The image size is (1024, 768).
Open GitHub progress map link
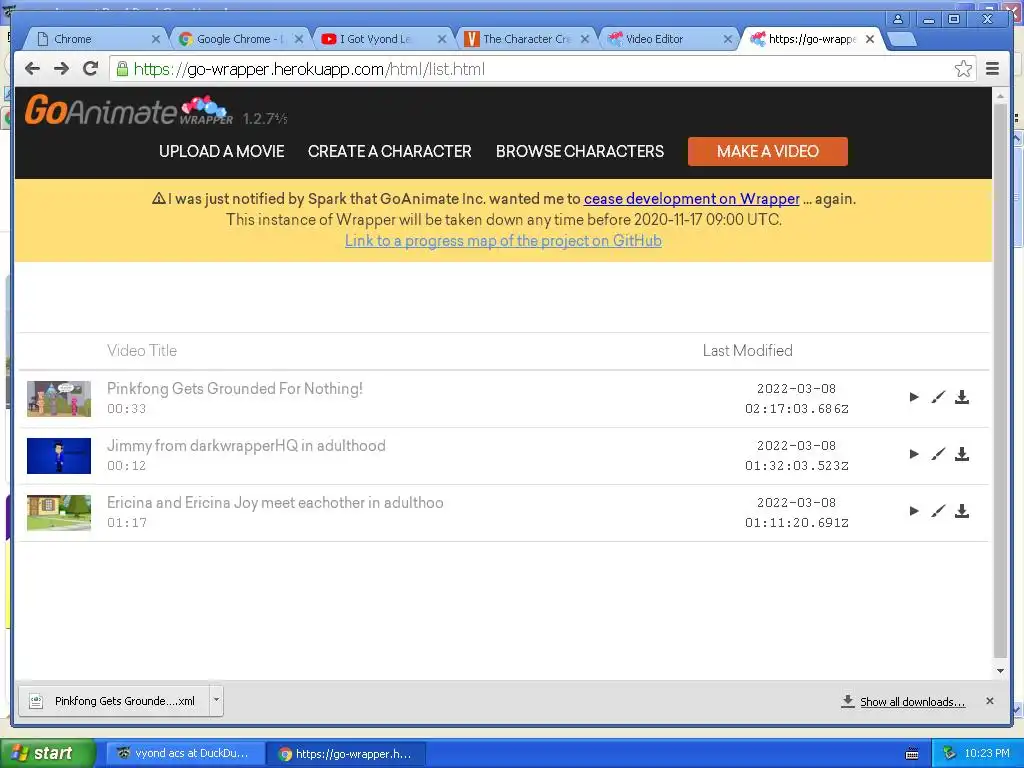[x=504, y=240]
